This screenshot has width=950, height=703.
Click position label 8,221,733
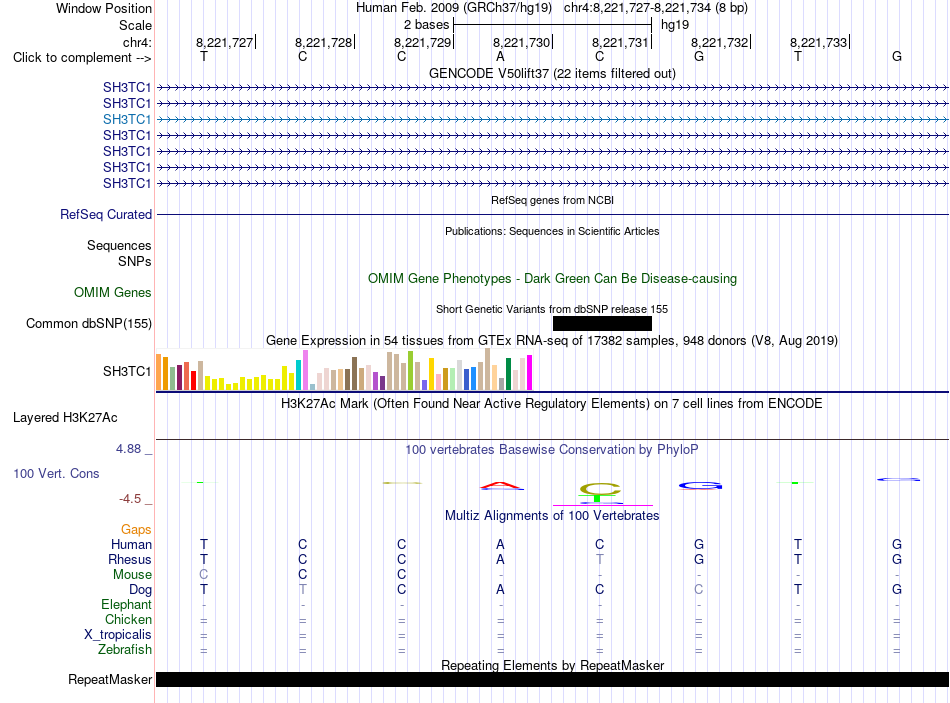tap(819, 42)
